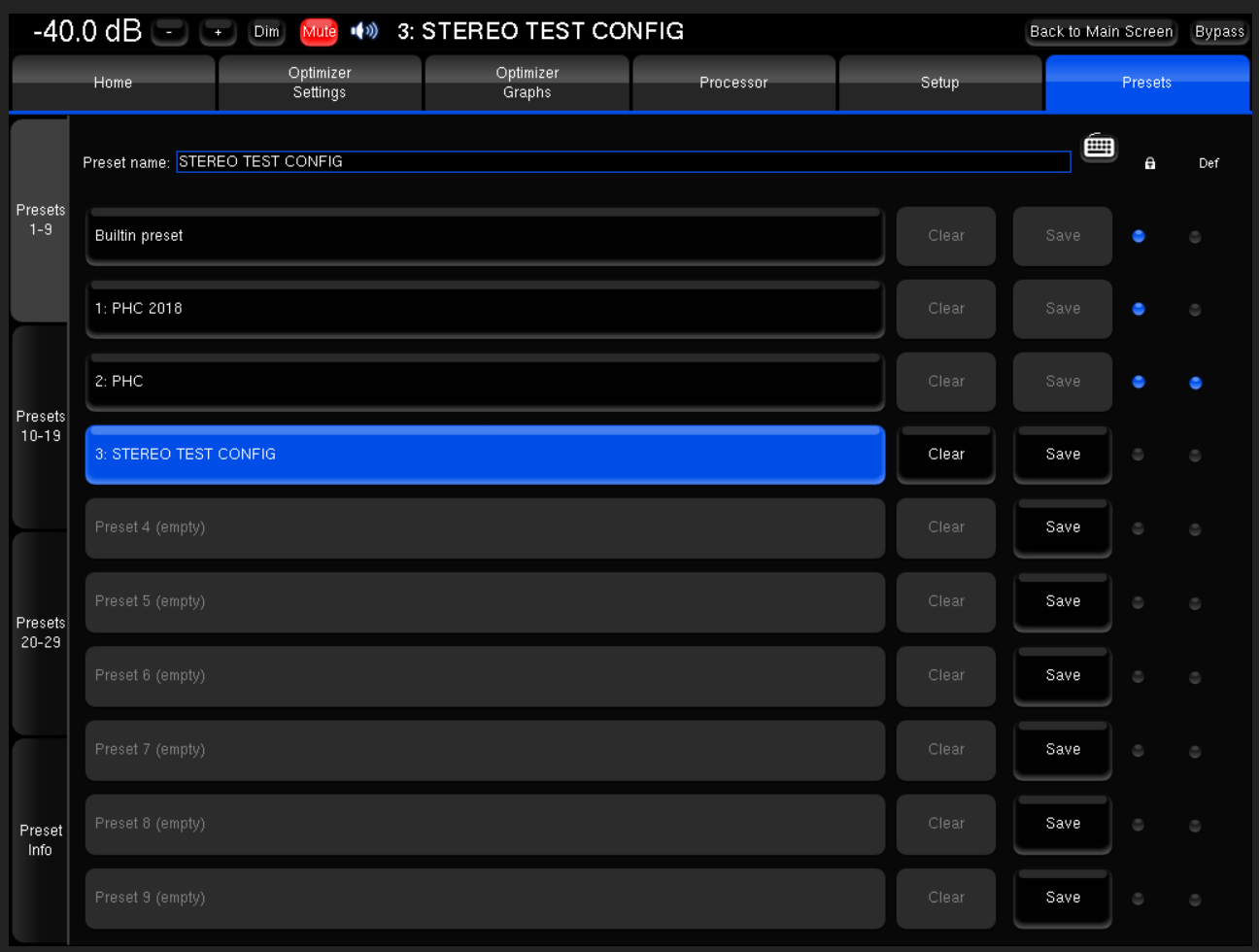Select the Builtin preset row

(x=485, y=236)
